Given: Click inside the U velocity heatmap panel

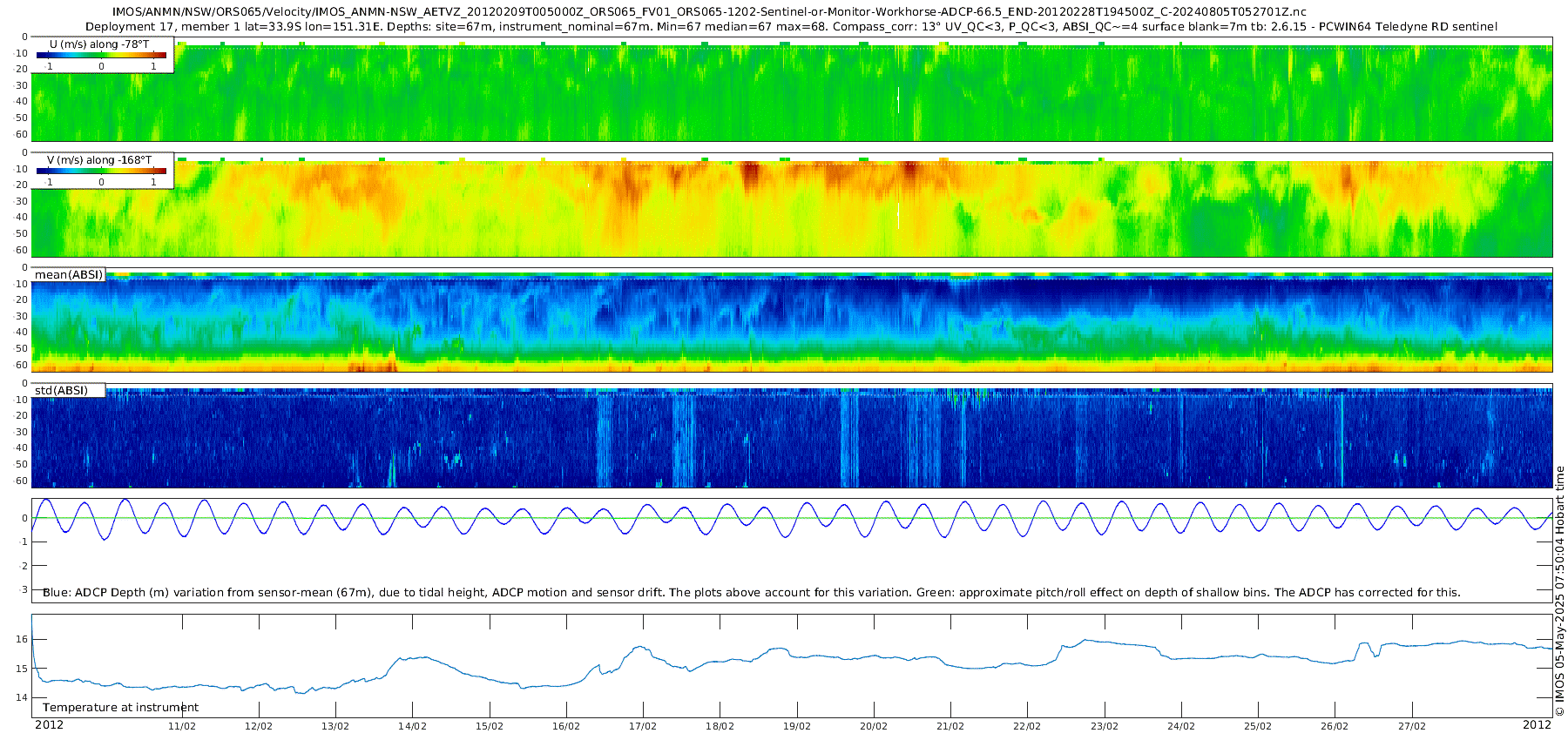Looking at the screenshot, I should point(792,89).
